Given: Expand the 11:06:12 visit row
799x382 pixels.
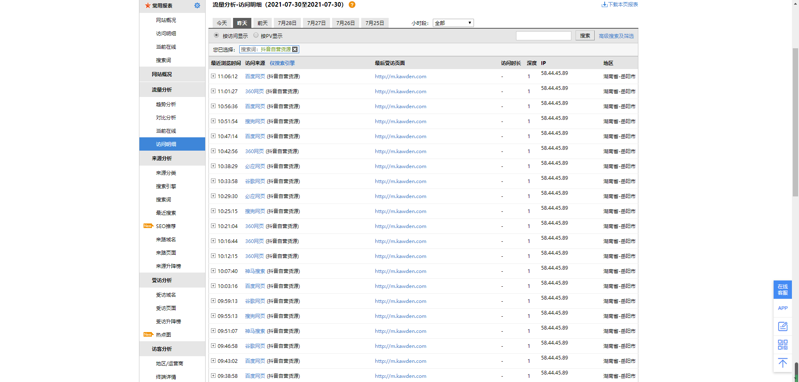Looking at the screenshot, I should pos(213,76).
